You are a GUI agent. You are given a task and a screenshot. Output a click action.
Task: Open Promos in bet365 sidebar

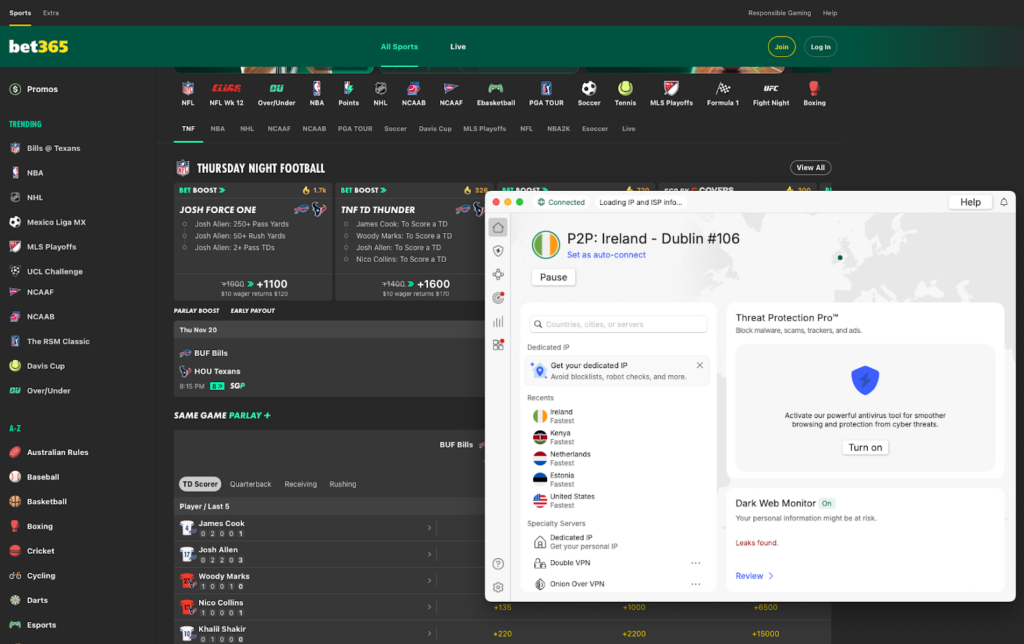(42, 89)
